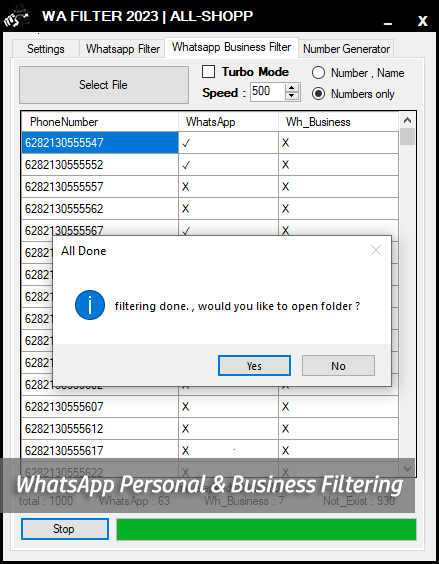439x564 pixels.
Task: Open the Settings tab
Action: tap(46, 49)
